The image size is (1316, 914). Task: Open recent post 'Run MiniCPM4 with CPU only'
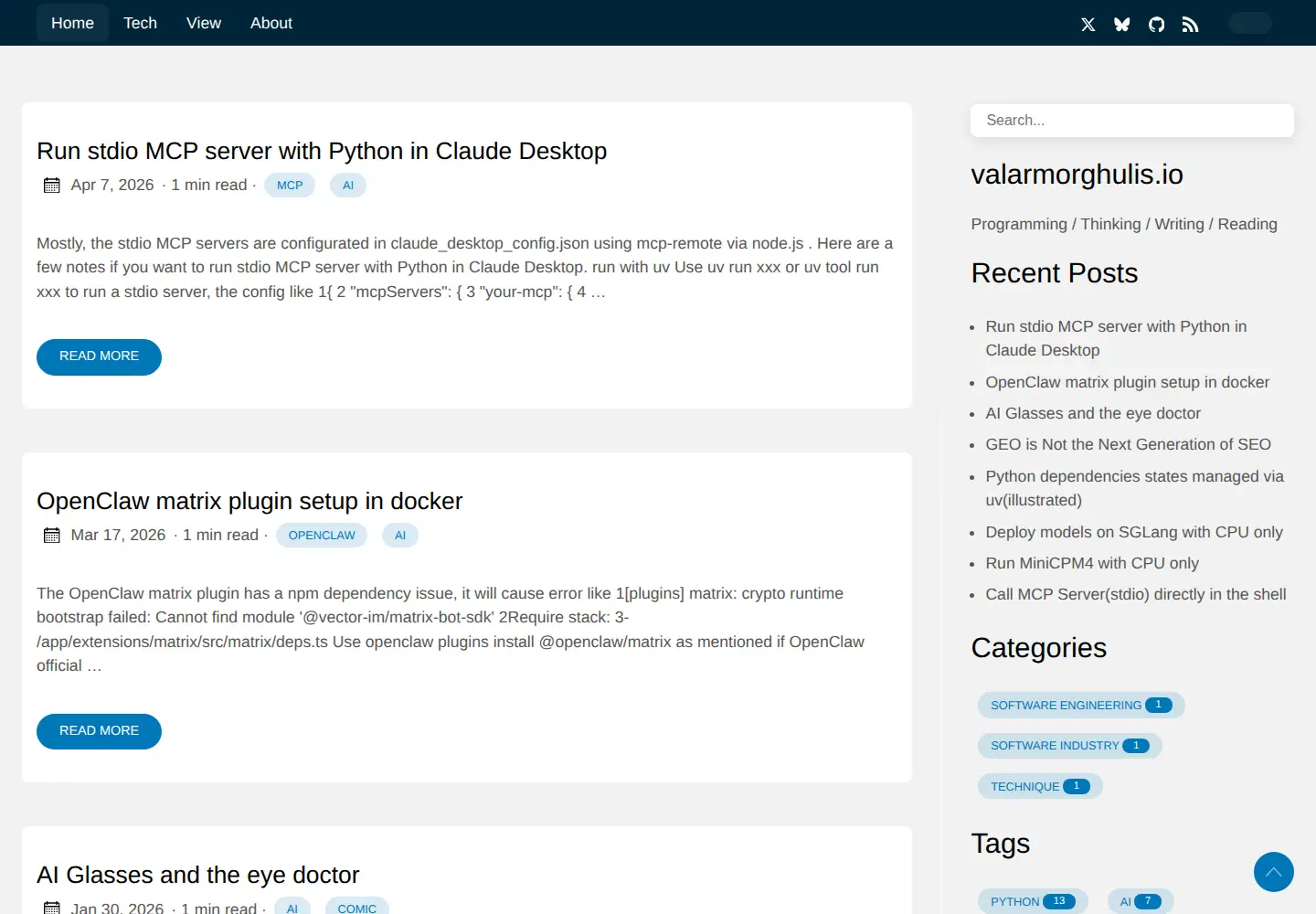[x=1092, y=563]
